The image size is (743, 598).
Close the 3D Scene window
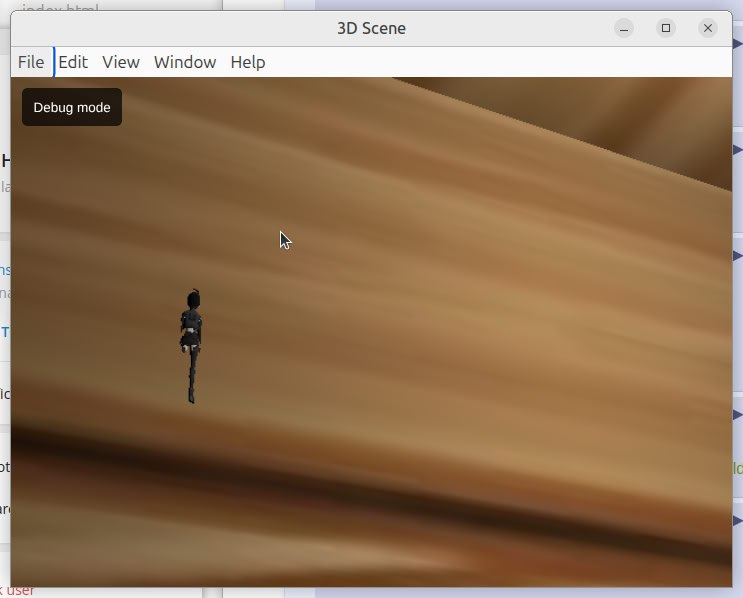[707, 28]
